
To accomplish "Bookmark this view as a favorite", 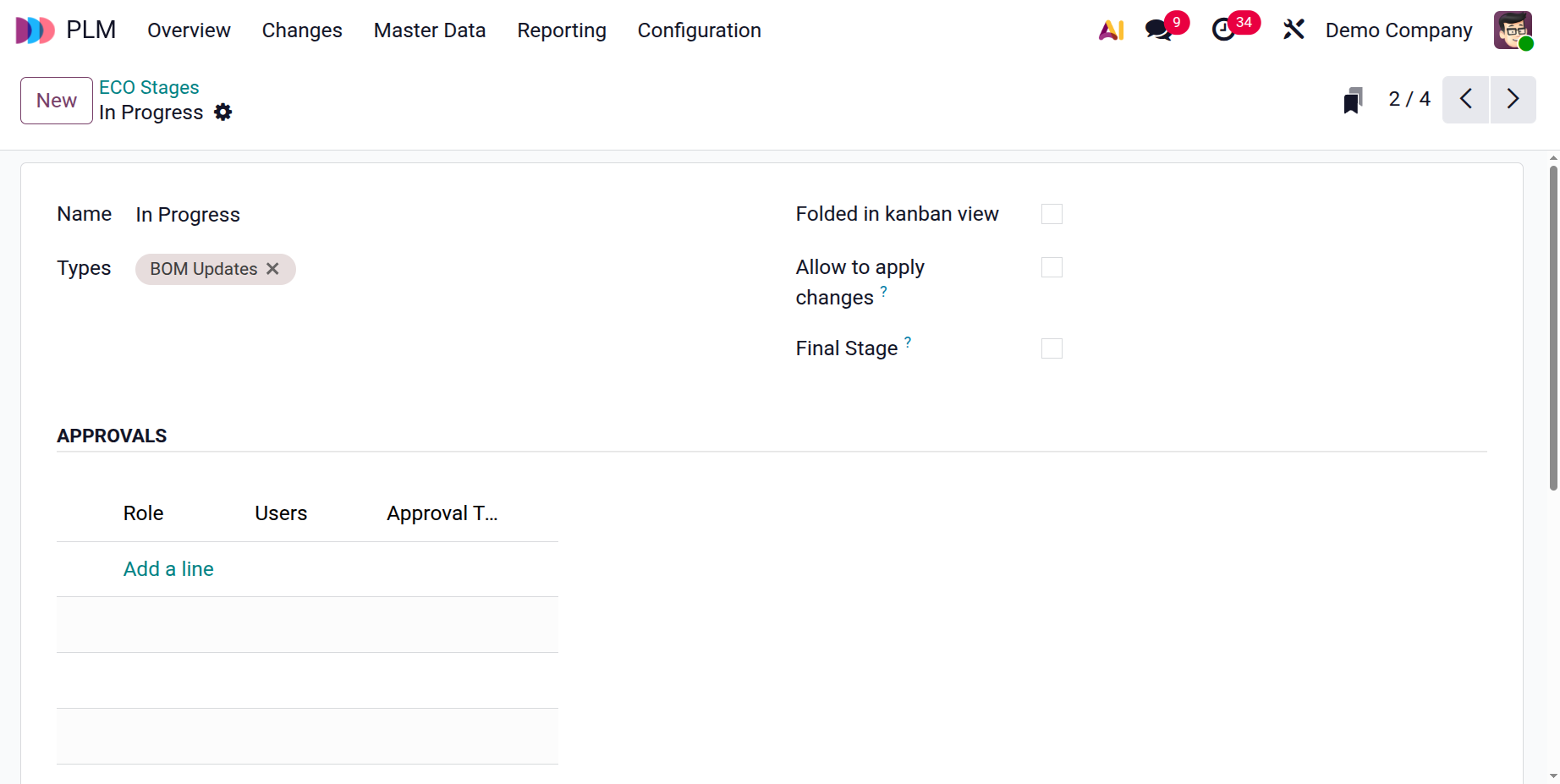I will (1354, 99).
